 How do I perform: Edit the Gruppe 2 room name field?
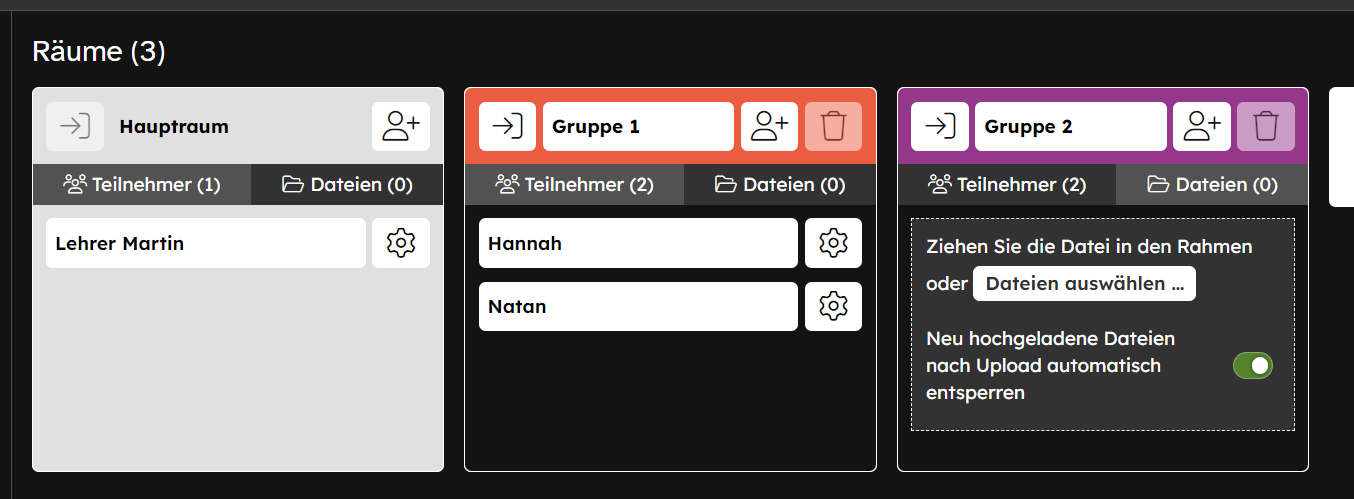[1070, 127]
